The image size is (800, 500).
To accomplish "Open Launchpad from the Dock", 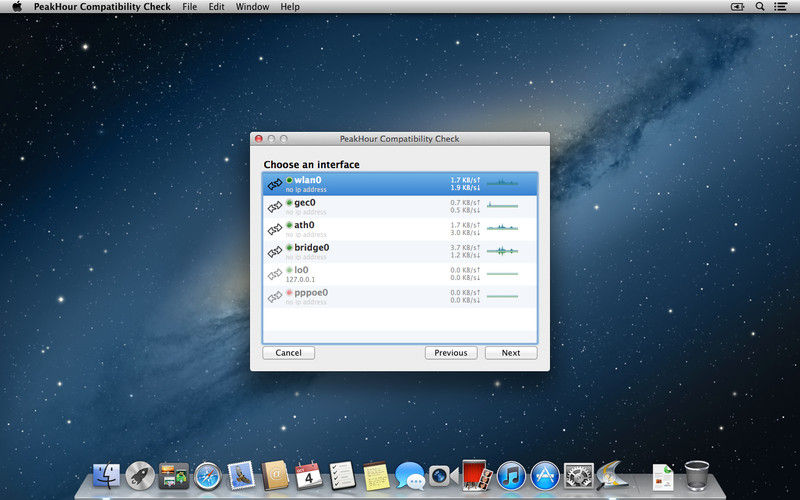I will click(x=140, y=476).
